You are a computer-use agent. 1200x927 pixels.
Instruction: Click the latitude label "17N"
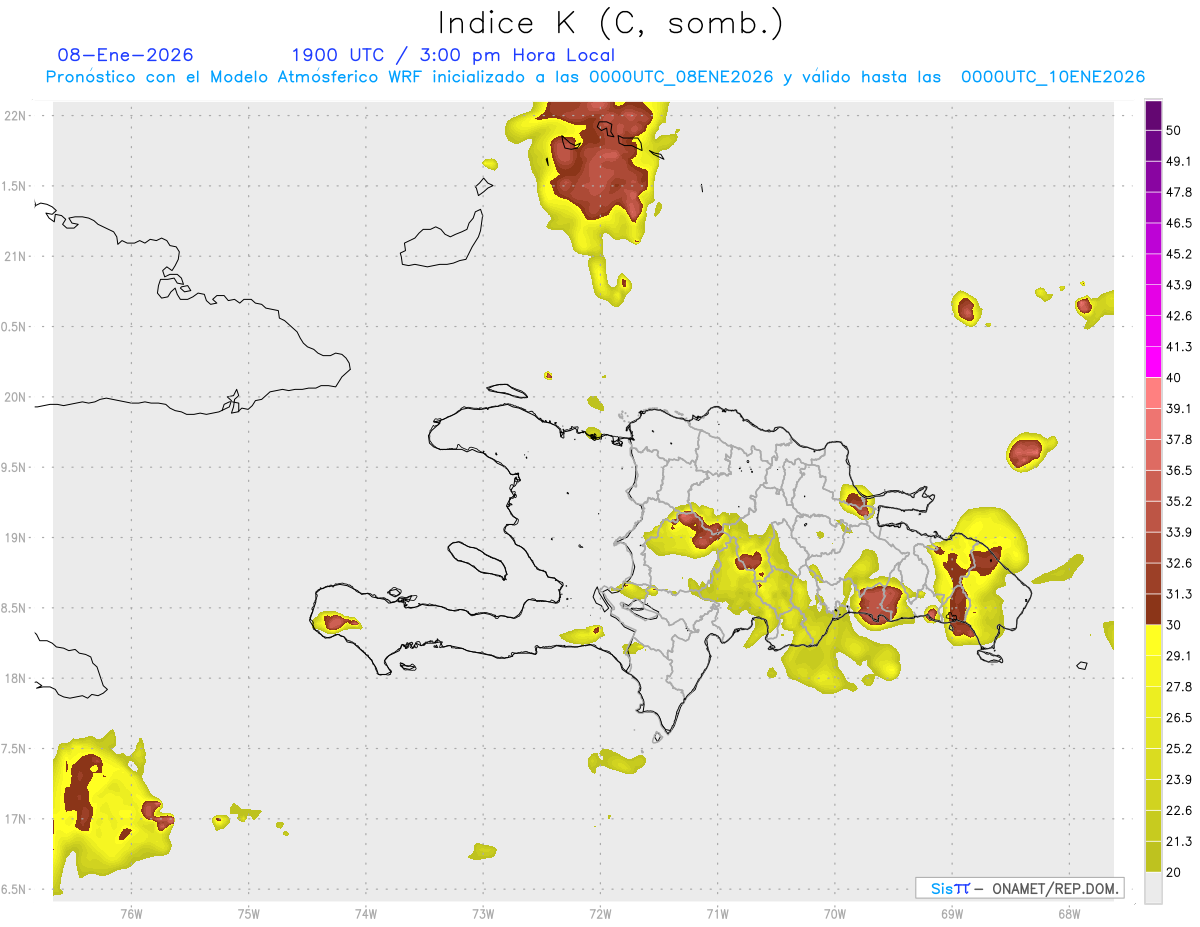click(x=17, y=819)
